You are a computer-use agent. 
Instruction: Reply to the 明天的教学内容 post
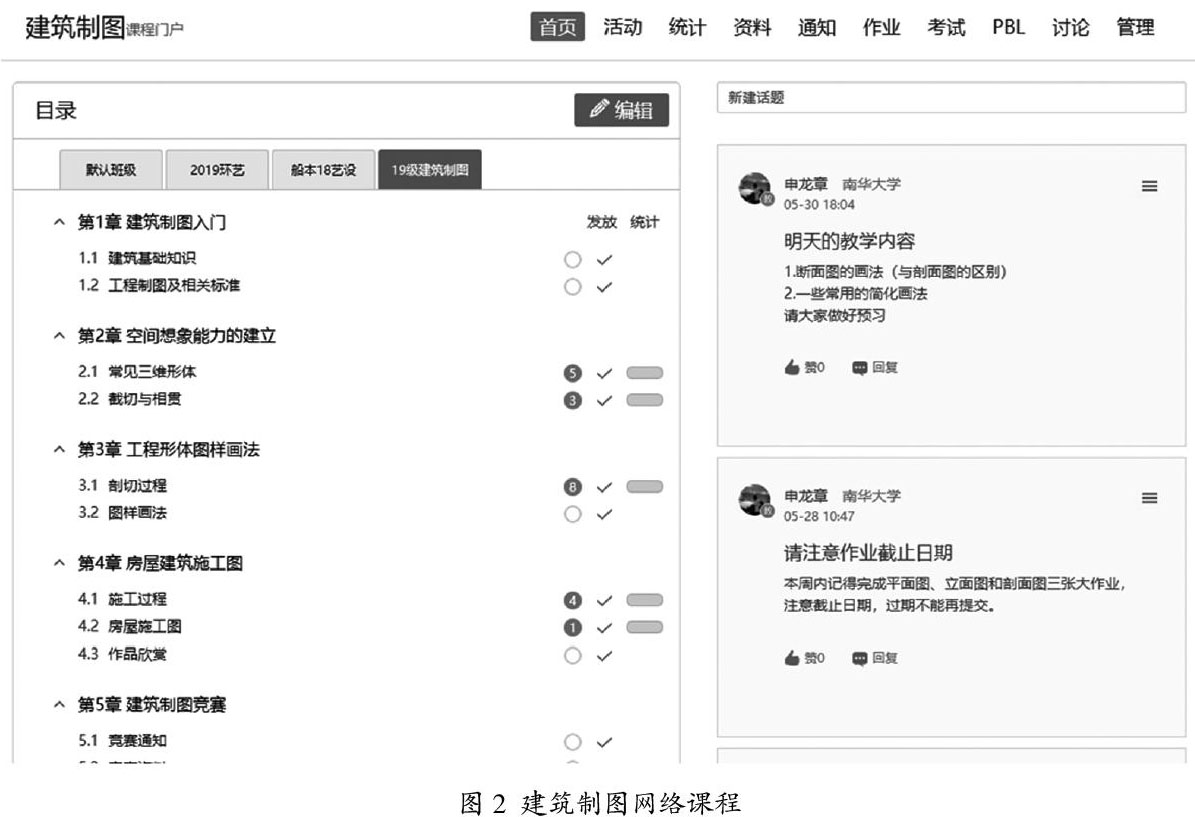point(874,367)
